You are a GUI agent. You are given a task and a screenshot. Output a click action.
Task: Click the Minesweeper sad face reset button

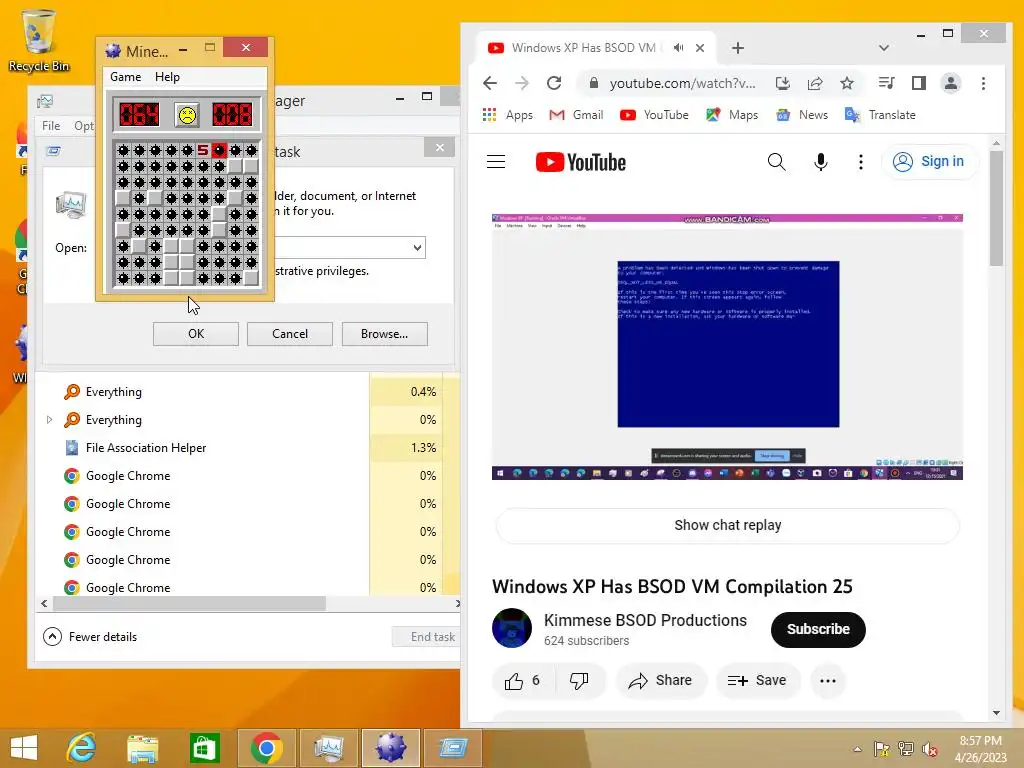(187, 115)
